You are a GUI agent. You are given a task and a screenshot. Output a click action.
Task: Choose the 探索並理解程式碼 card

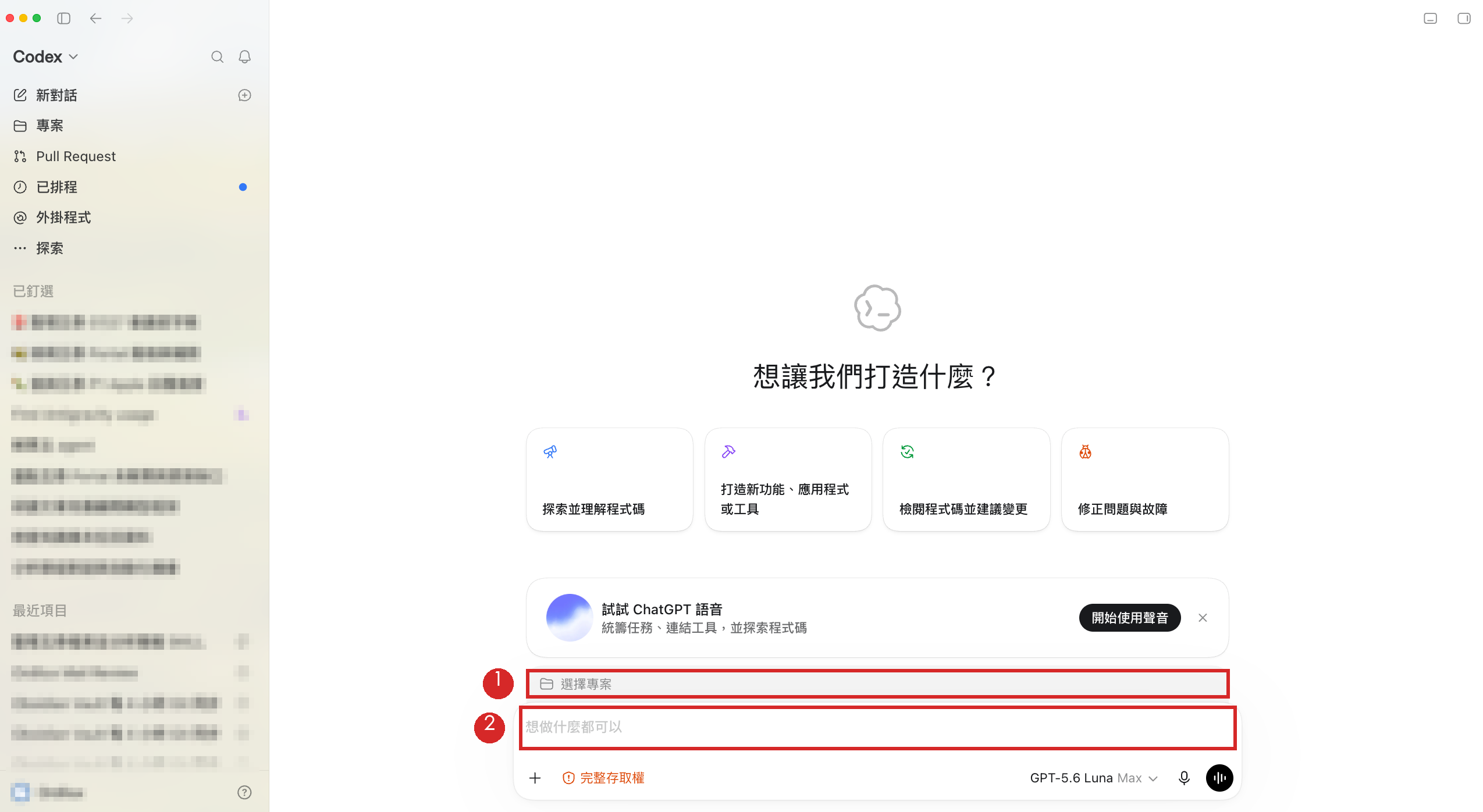[x=609, y=480]
